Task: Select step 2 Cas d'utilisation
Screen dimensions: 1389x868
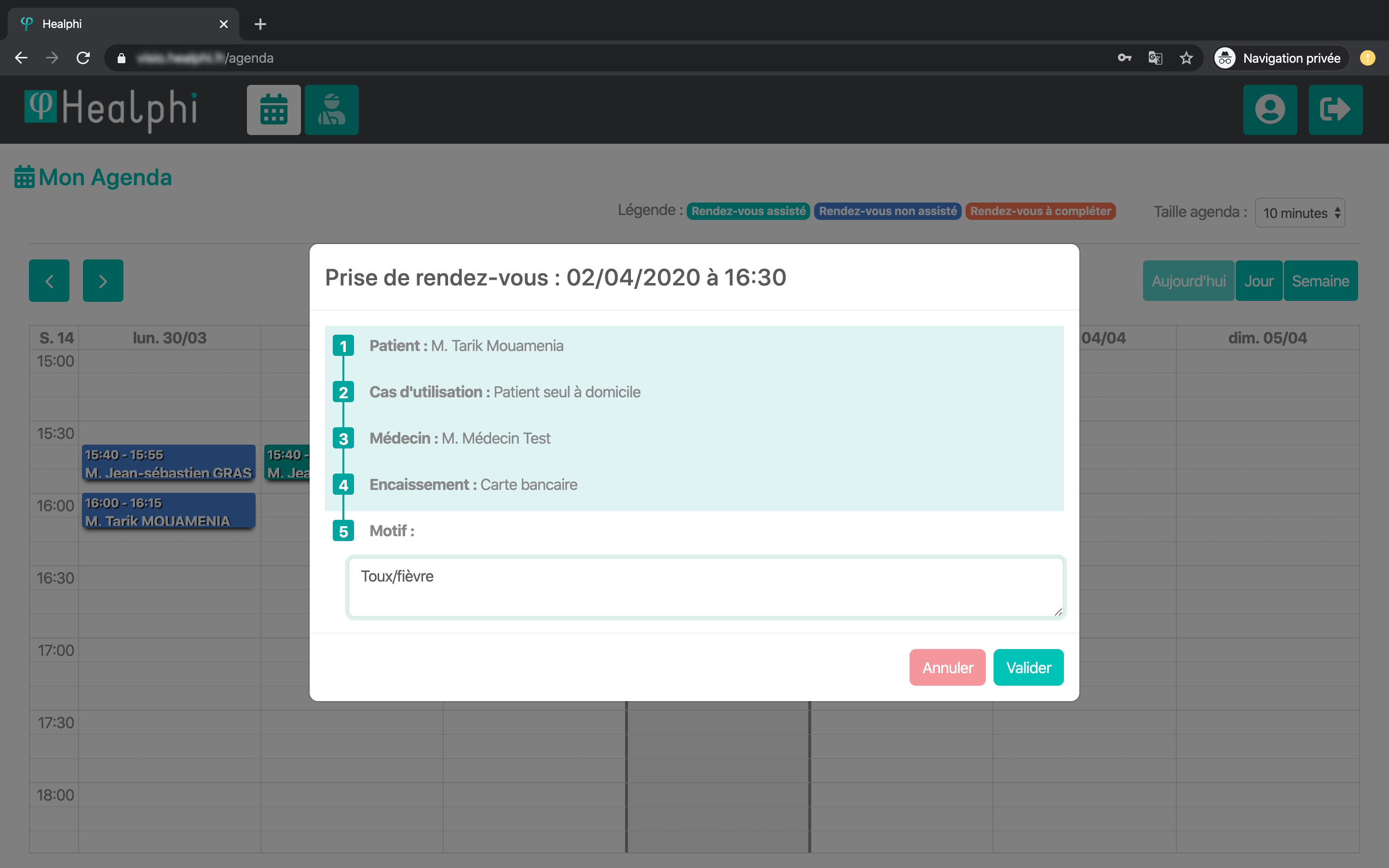Action: point(343,392)
